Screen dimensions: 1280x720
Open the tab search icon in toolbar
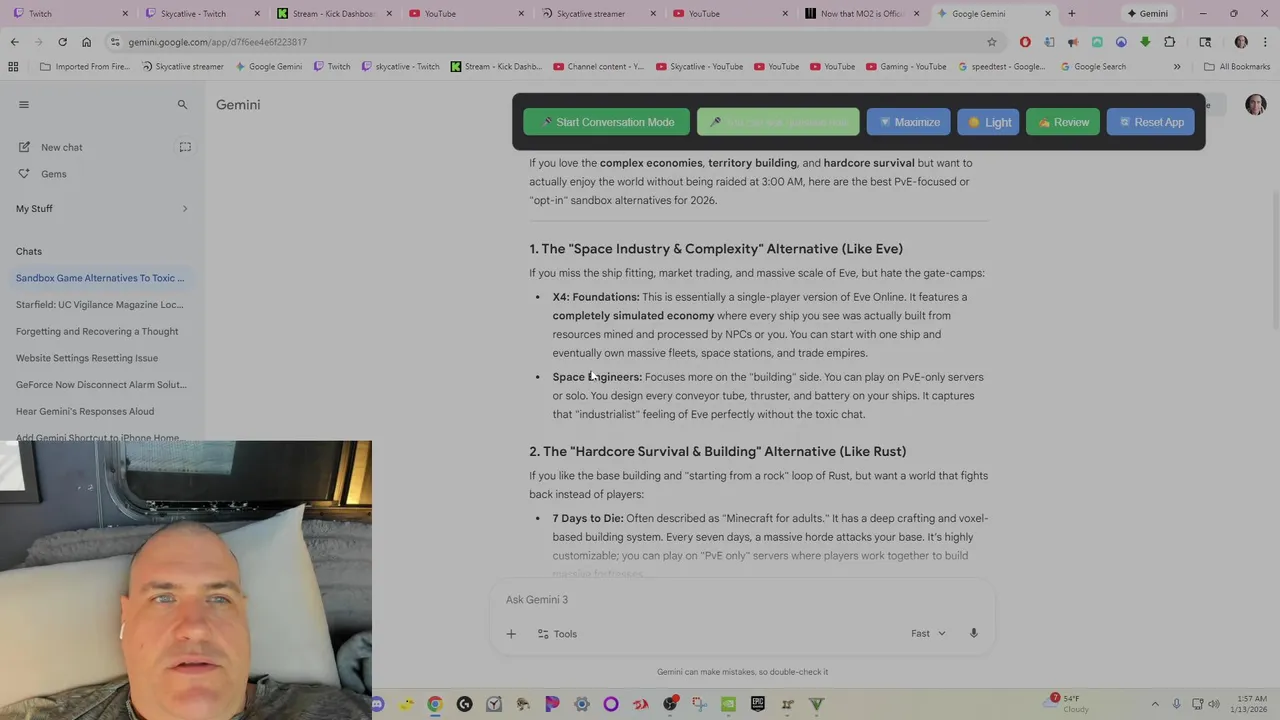pos(1205,42)
